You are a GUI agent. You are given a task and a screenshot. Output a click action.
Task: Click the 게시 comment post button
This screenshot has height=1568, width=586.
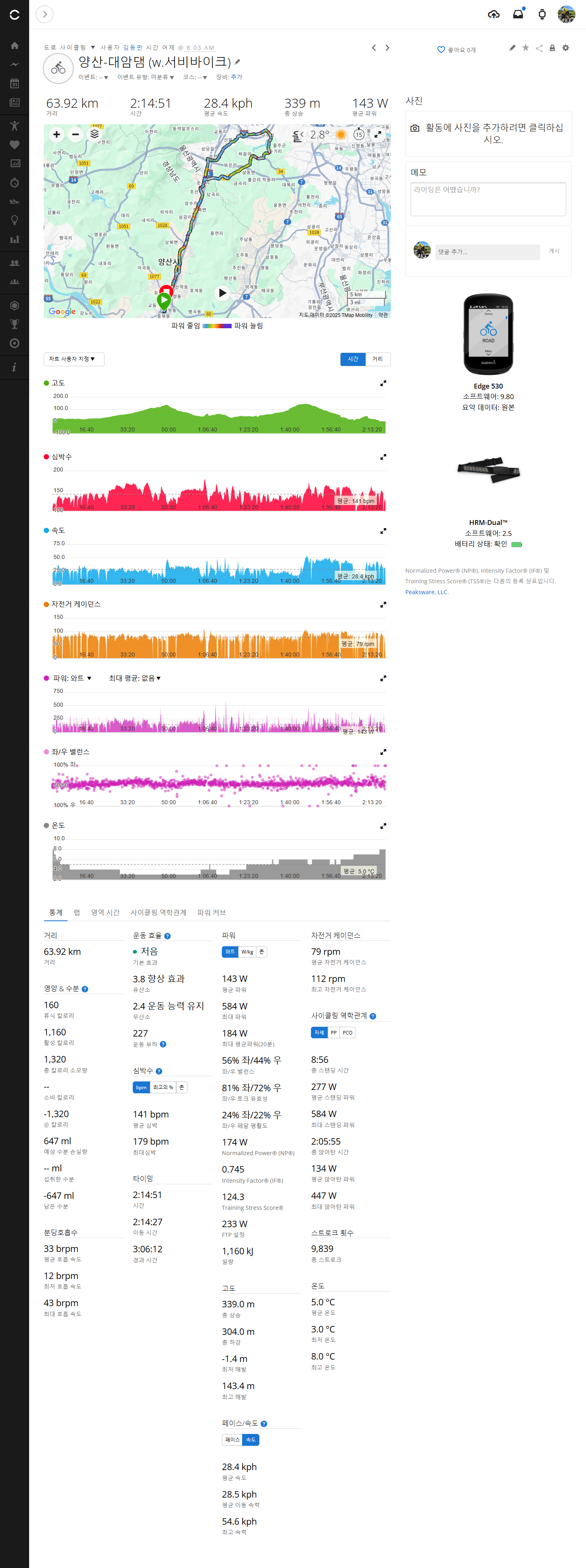(554, 251)
